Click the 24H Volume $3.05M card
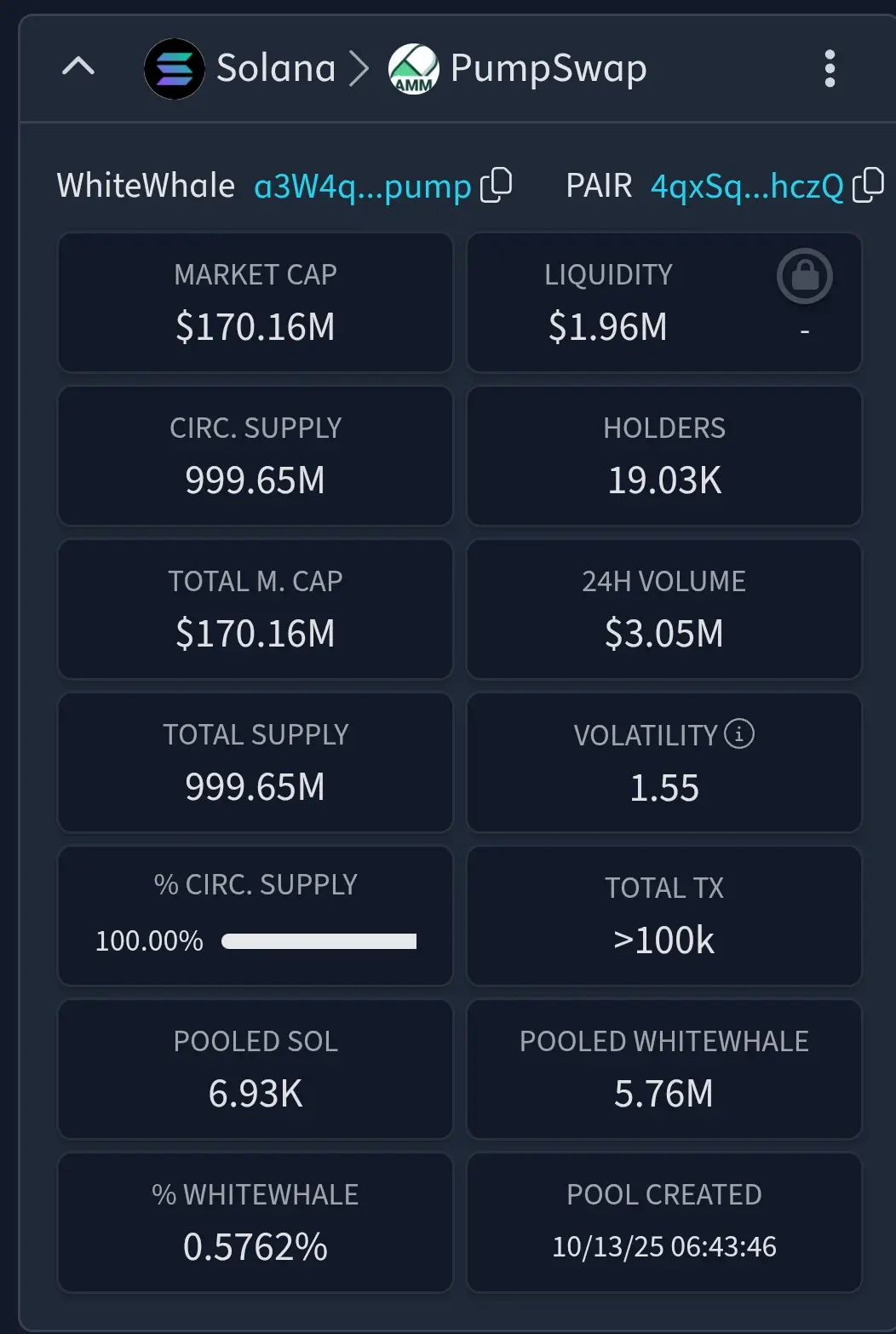 point(664,609)
